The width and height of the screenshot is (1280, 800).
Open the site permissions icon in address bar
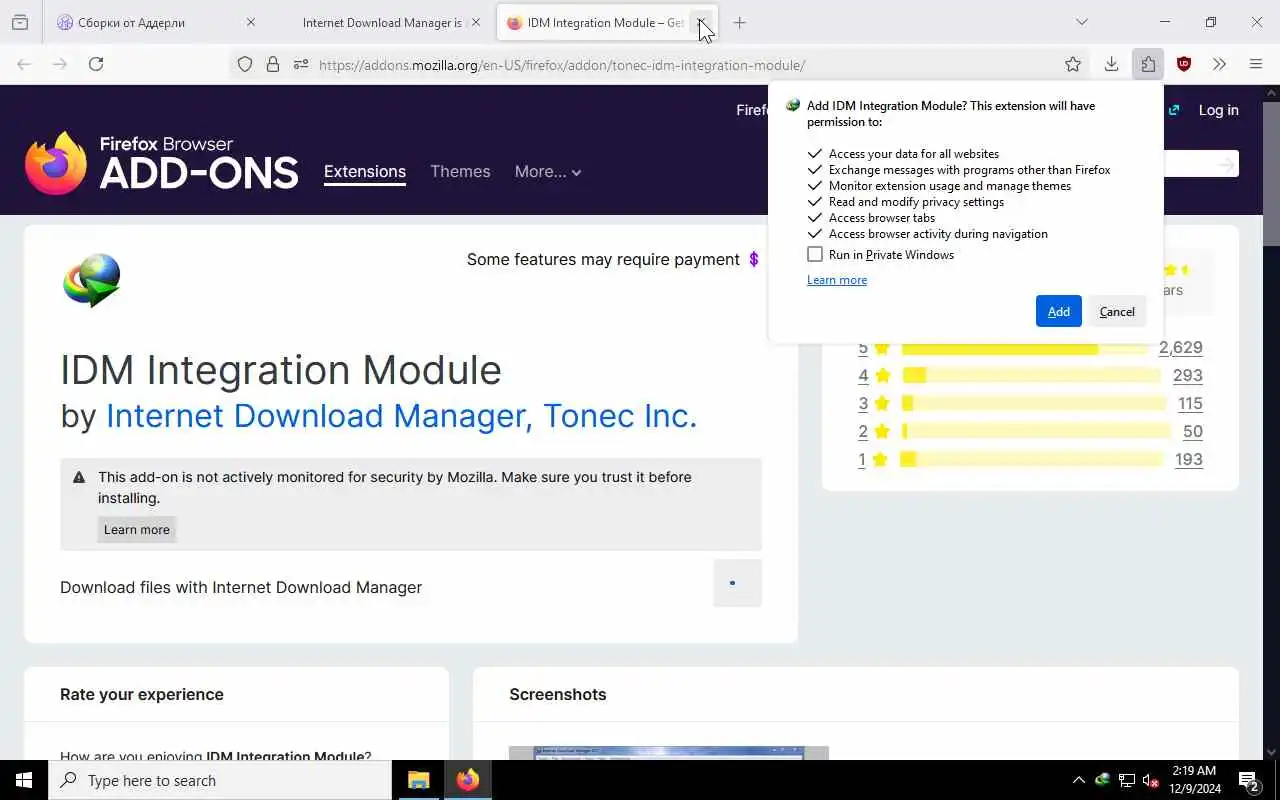300,65
